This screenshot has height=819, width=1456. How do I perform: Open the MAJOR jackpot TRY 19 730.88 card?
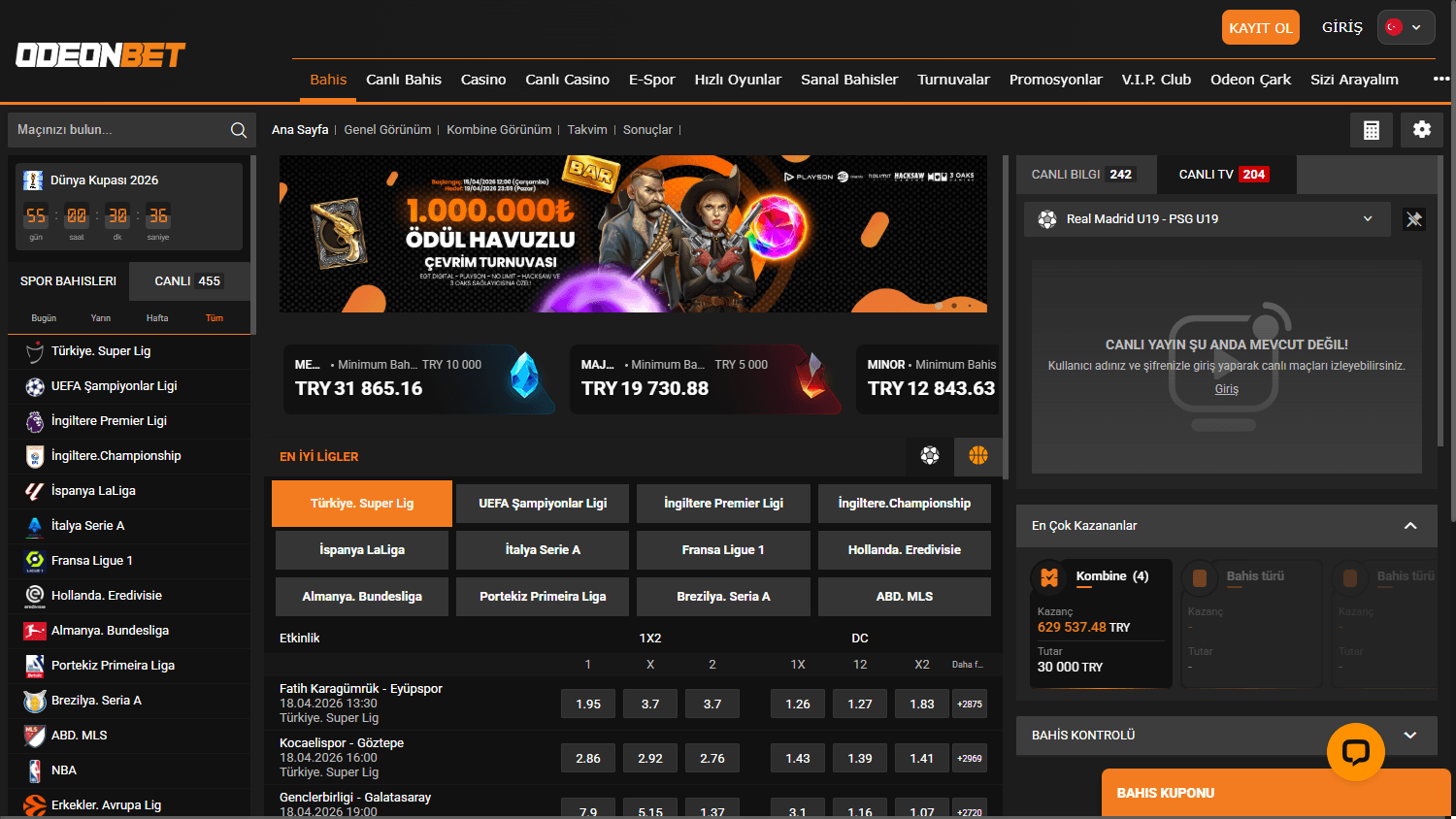(706, 379)
